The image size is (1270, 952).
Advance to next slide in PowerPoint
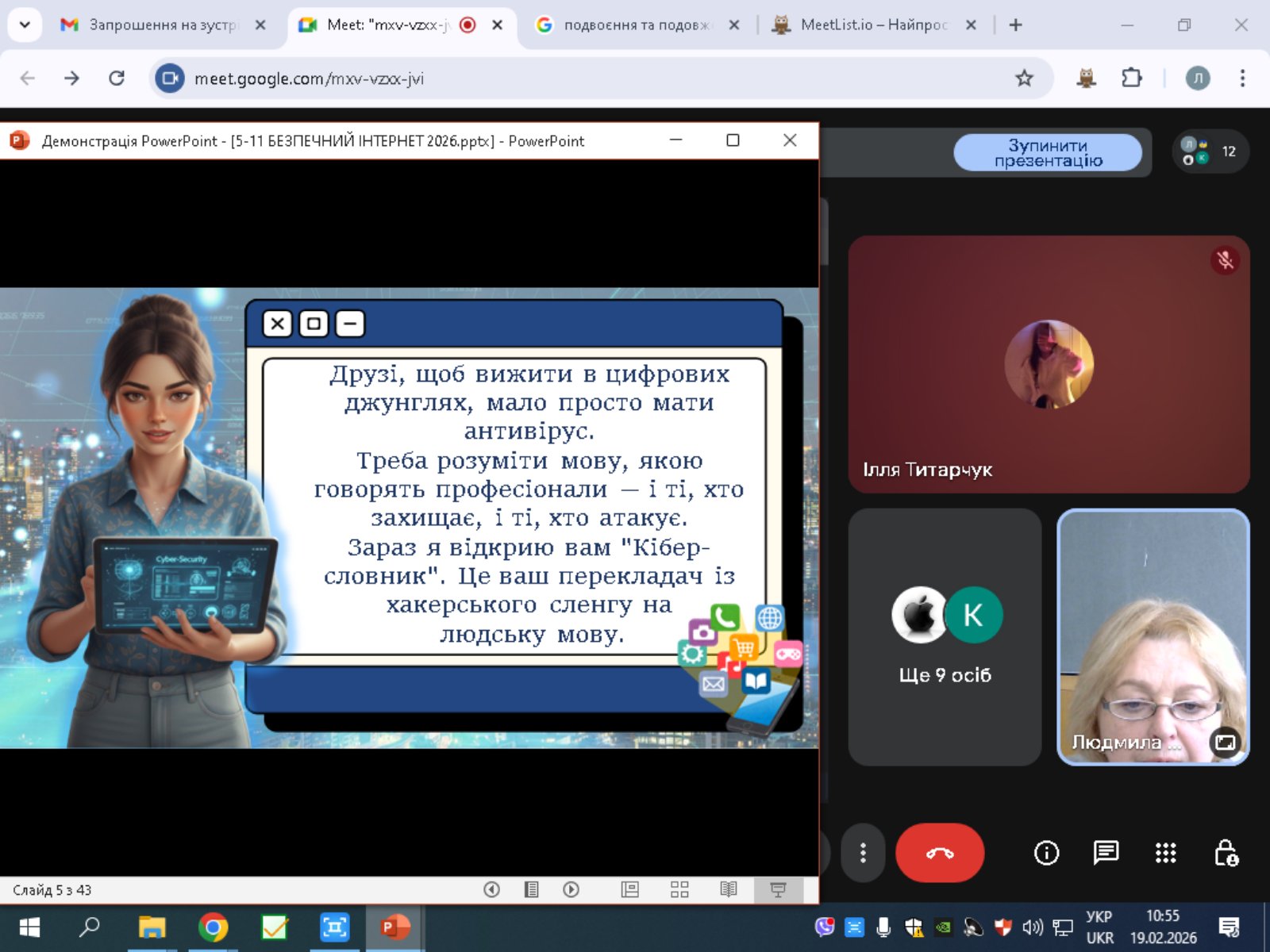pyautogui.click(x=571, y=889)
